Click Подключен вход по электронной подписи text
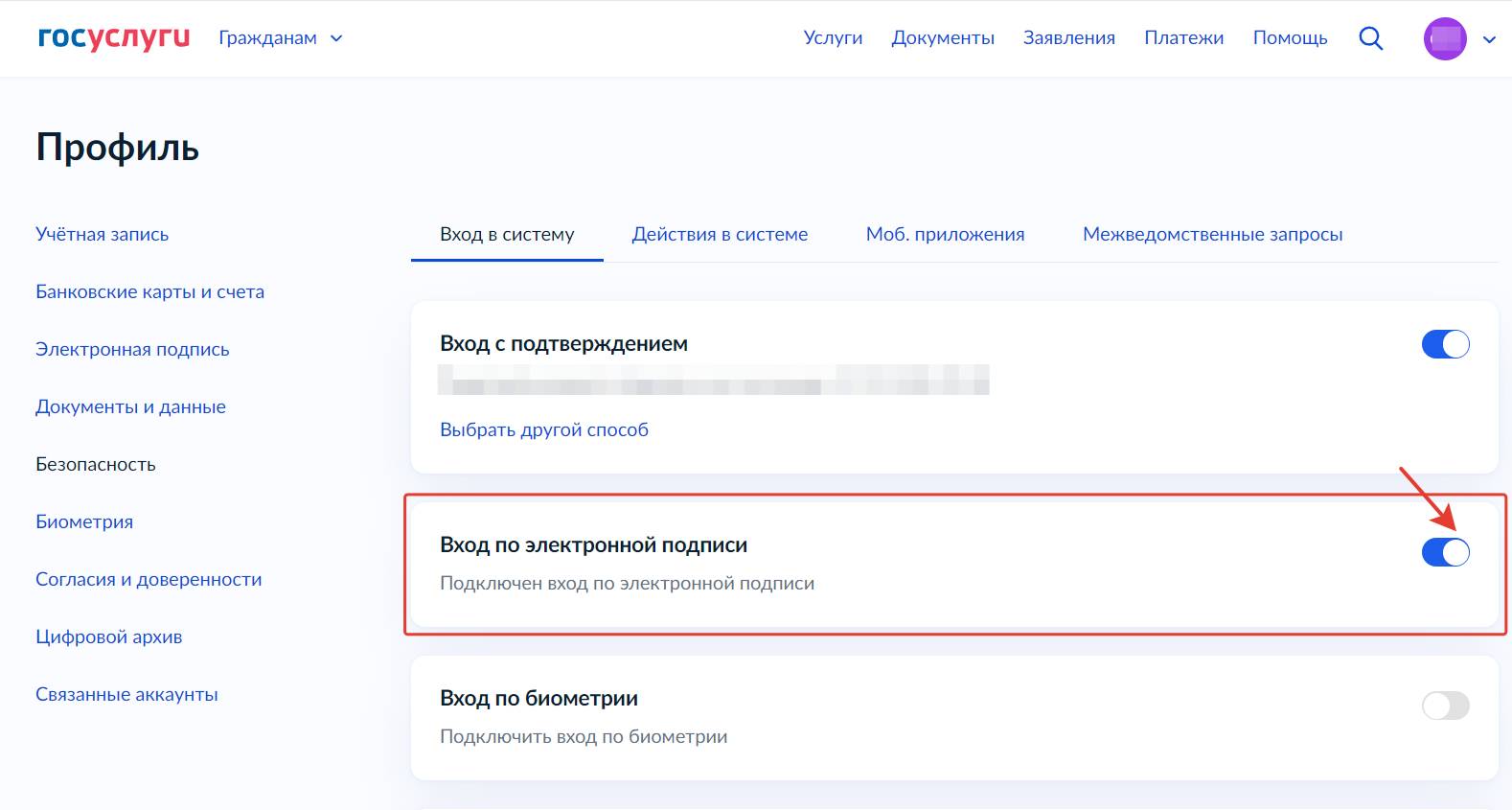The height and width of the screenshot is (810, 1512). [x=627, y=583]
